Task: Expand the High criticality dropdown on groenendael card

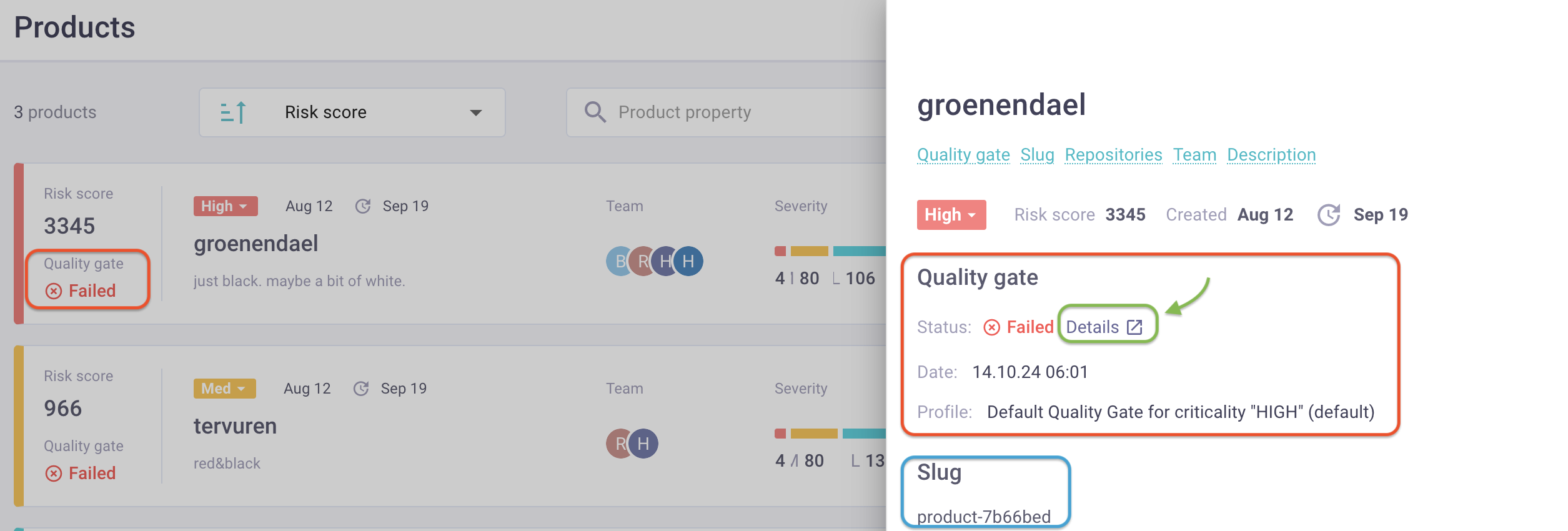Action: [x=226, y=206]
